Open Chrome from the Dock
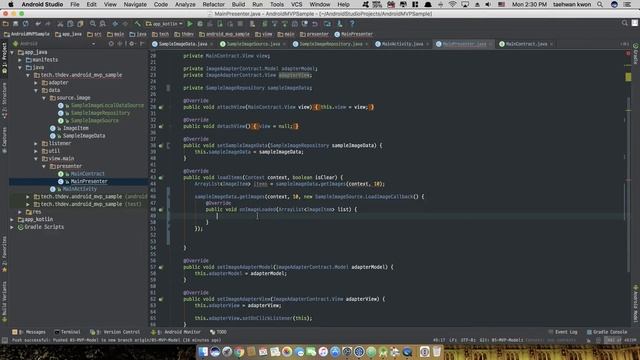The width and height of the screenshot is (640, 360). tap(239, 351)
